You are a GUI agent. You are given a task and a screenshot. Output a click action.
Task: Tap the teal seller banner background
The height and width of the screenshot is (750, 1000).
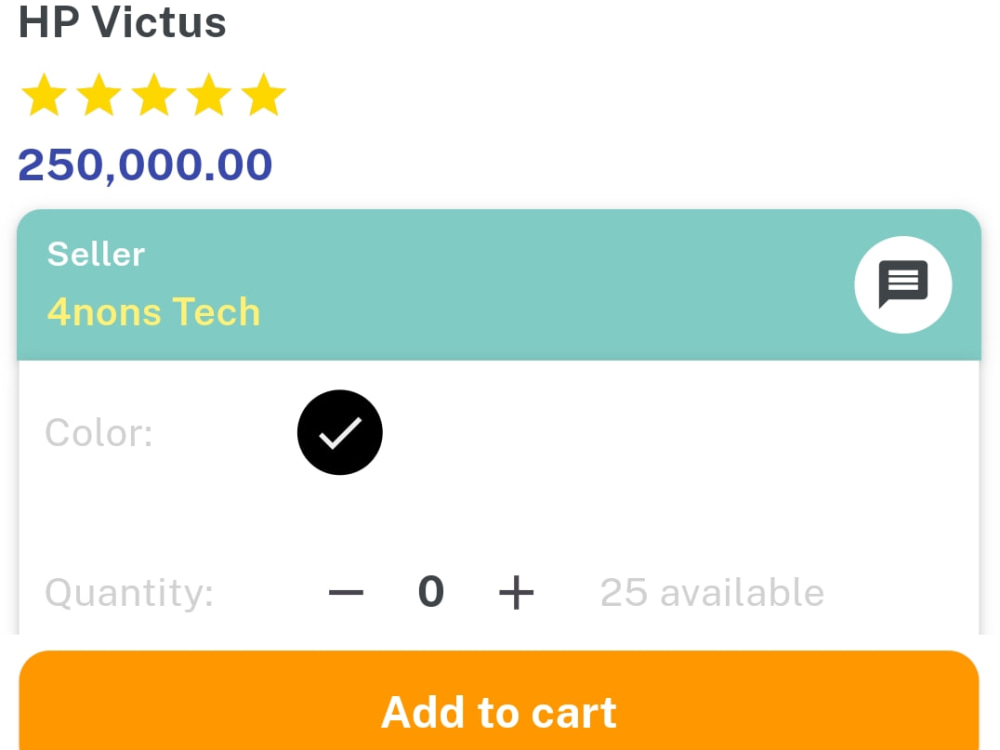(499, 284)
